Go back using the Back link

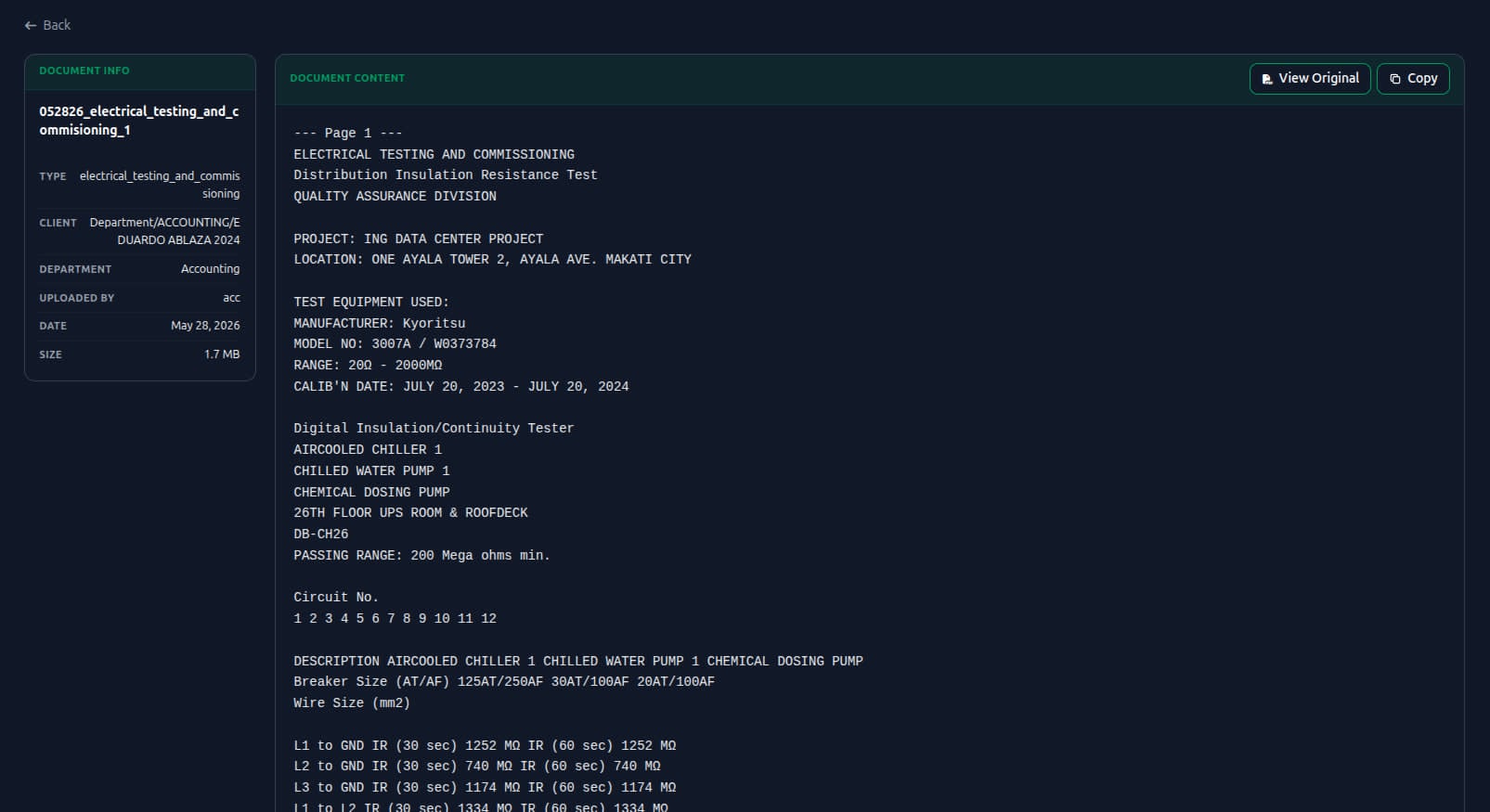coord(47,25)
